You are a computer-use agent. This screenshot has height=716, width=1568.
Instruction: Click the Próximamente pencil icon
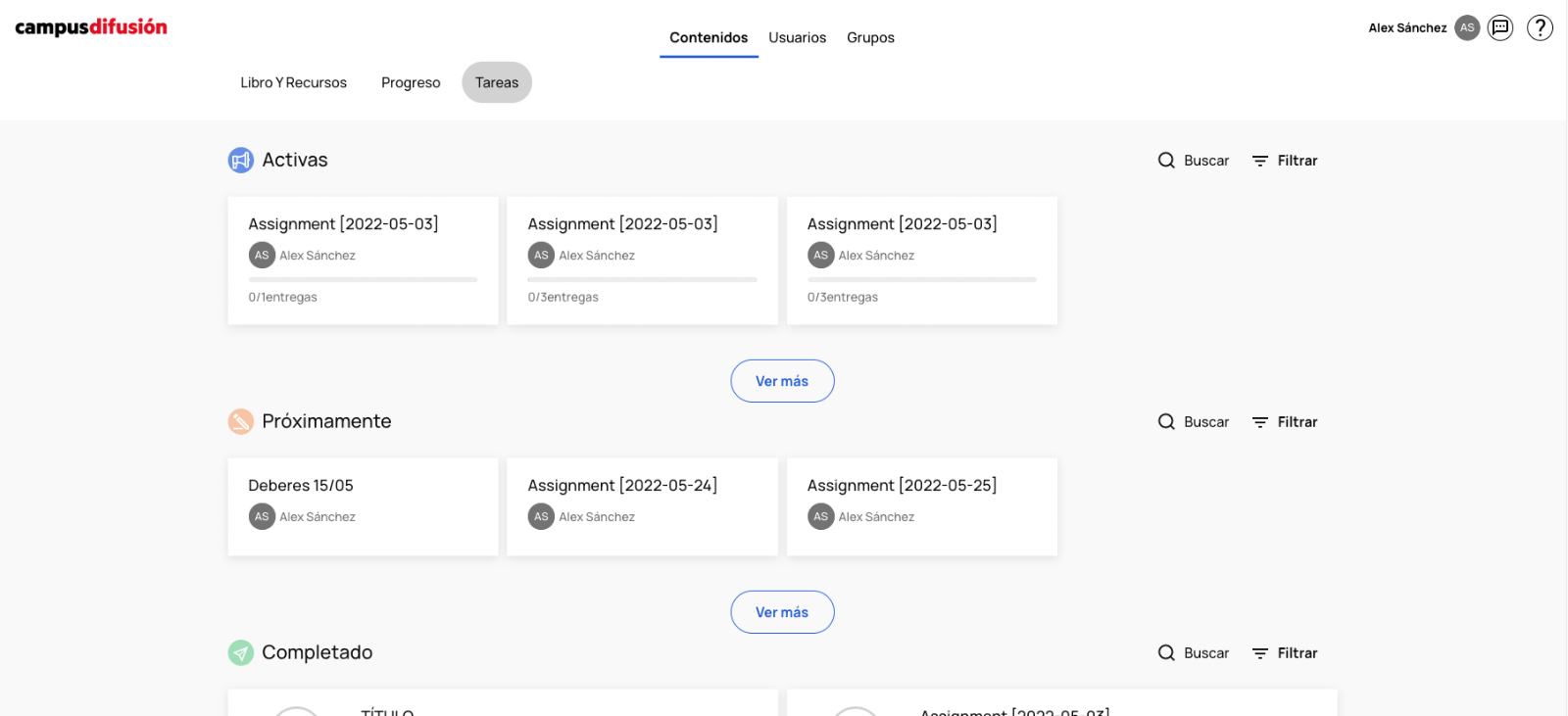(241, 421)
